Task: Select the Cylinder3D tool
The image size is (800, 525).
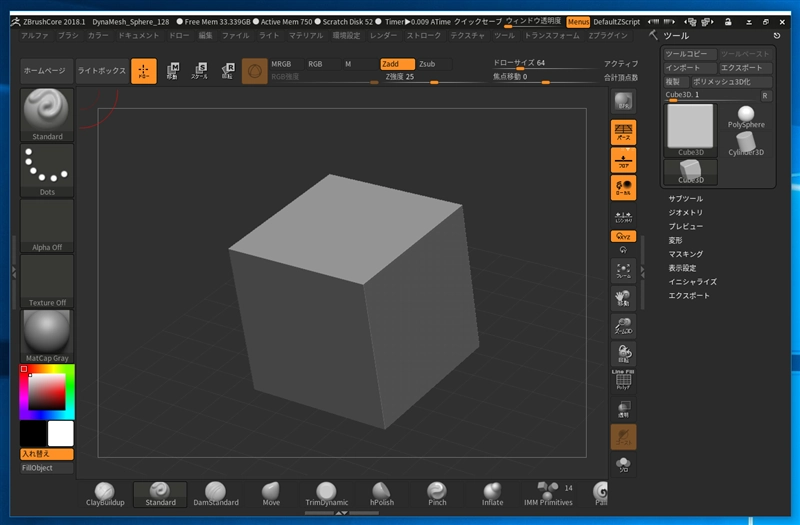Action: click(746, 144)
